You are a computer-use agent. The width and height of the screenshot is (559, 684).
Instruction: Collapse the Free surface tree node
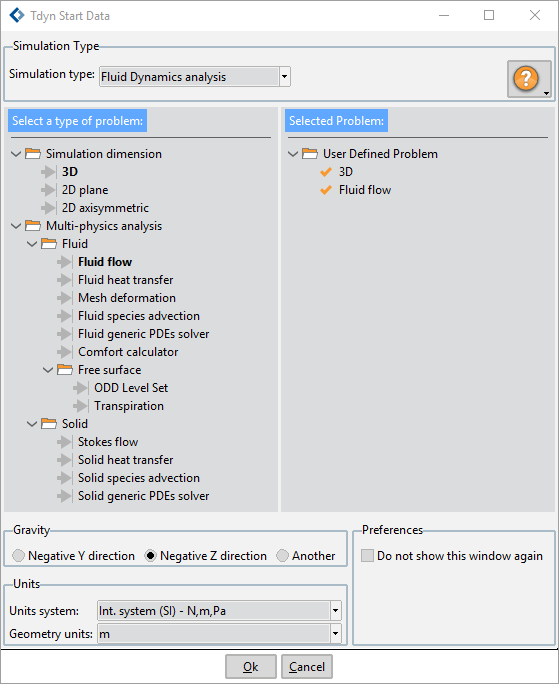click(48, 370)
